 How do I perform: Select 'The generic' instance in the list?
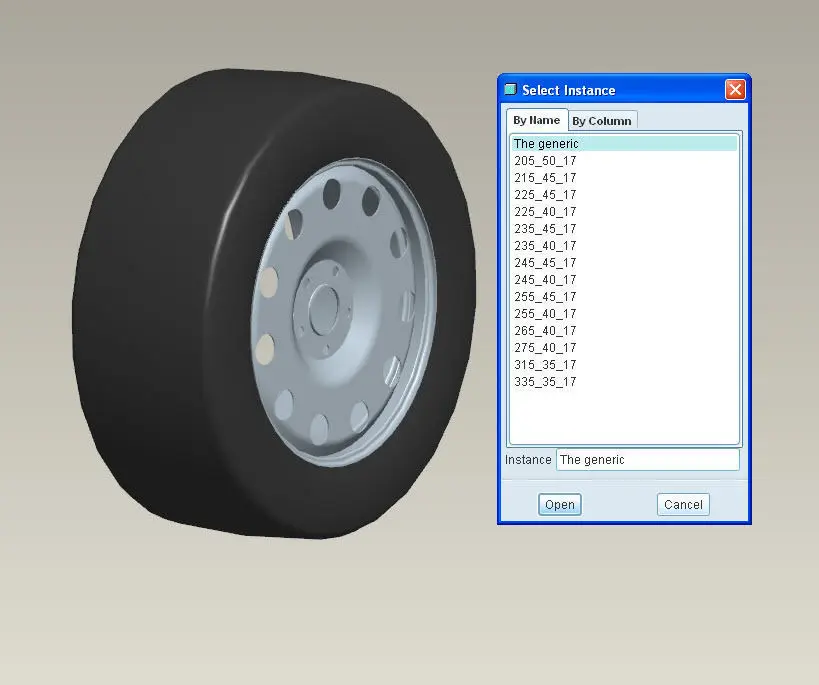pyautogui.click(x=624, y=144)
